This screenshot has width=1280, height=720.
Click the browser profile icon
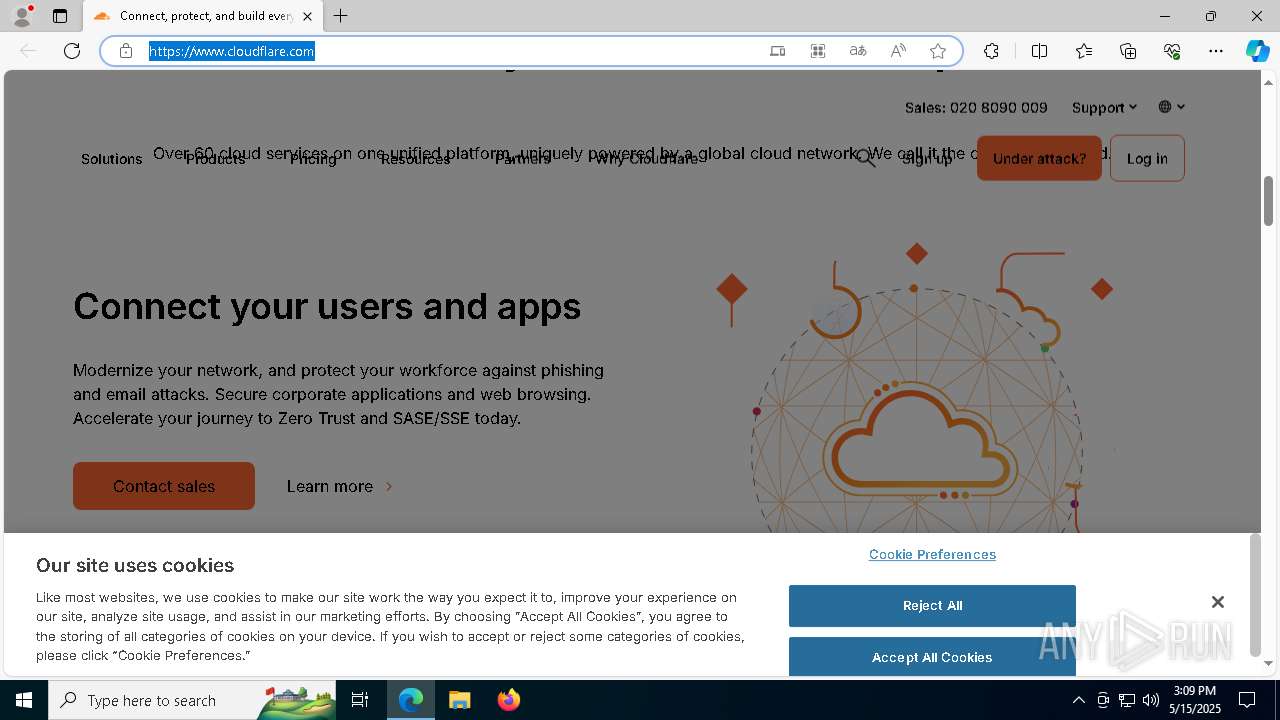(21, 16)
